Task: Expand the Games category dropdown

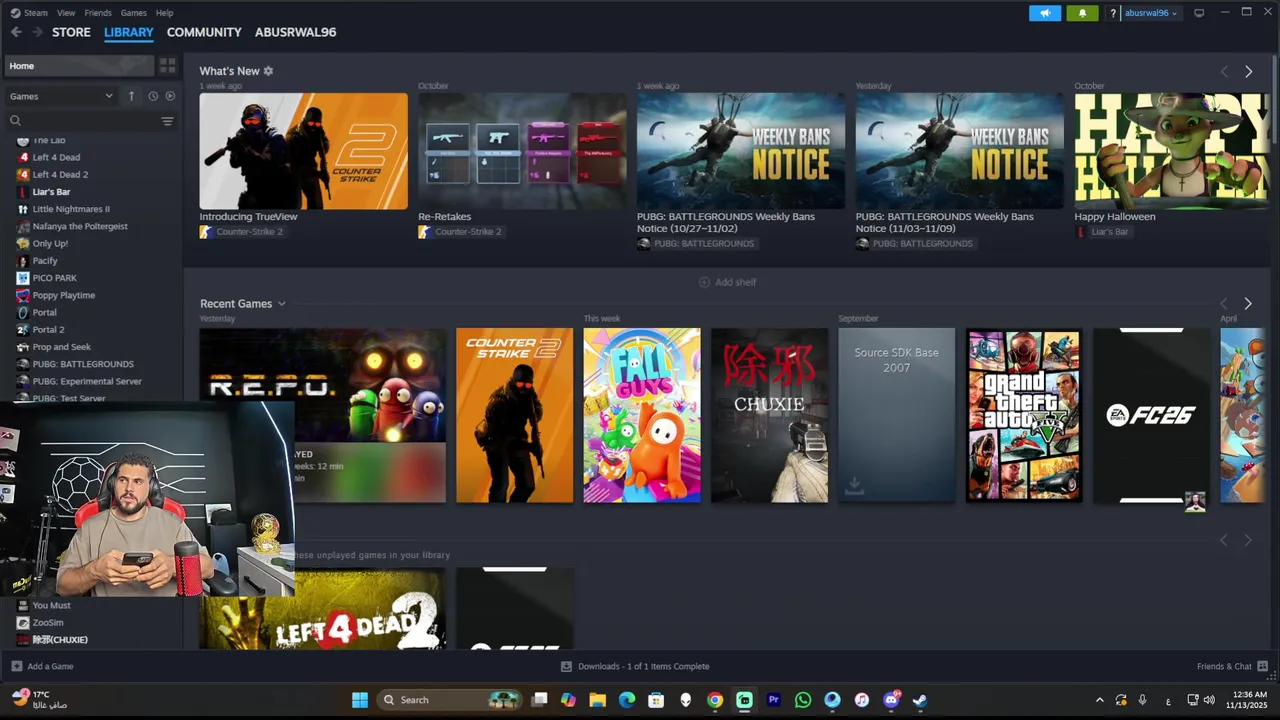Action: click(x=61, y=96)
